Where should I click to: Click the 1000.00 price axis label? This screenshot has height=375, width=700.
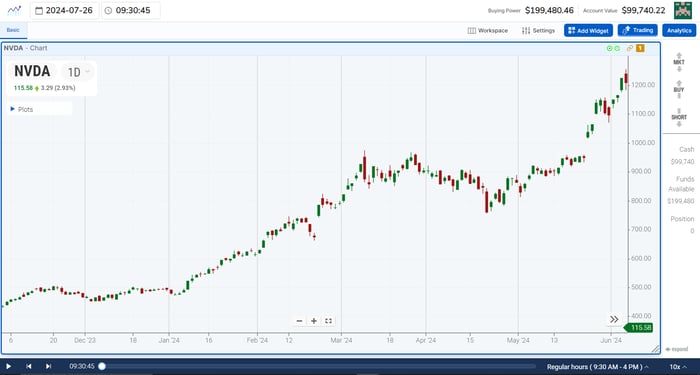(x=643, y=143)
